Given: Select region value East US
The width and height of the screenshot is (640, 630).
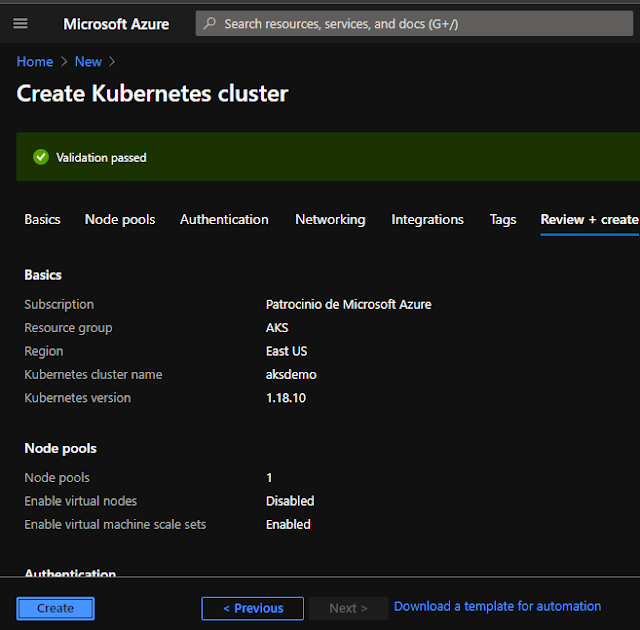Looking at the screenshot, I should click(x=287, y=351).
